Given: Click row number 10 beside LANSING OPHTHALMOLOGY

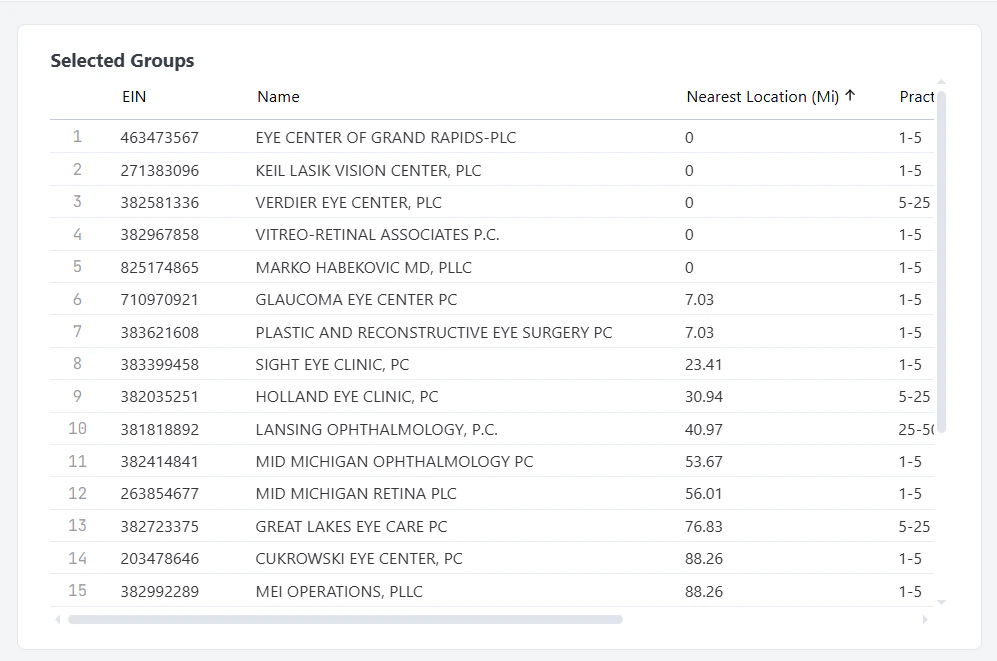Looking at the screenshot, I should pos(77,428).
